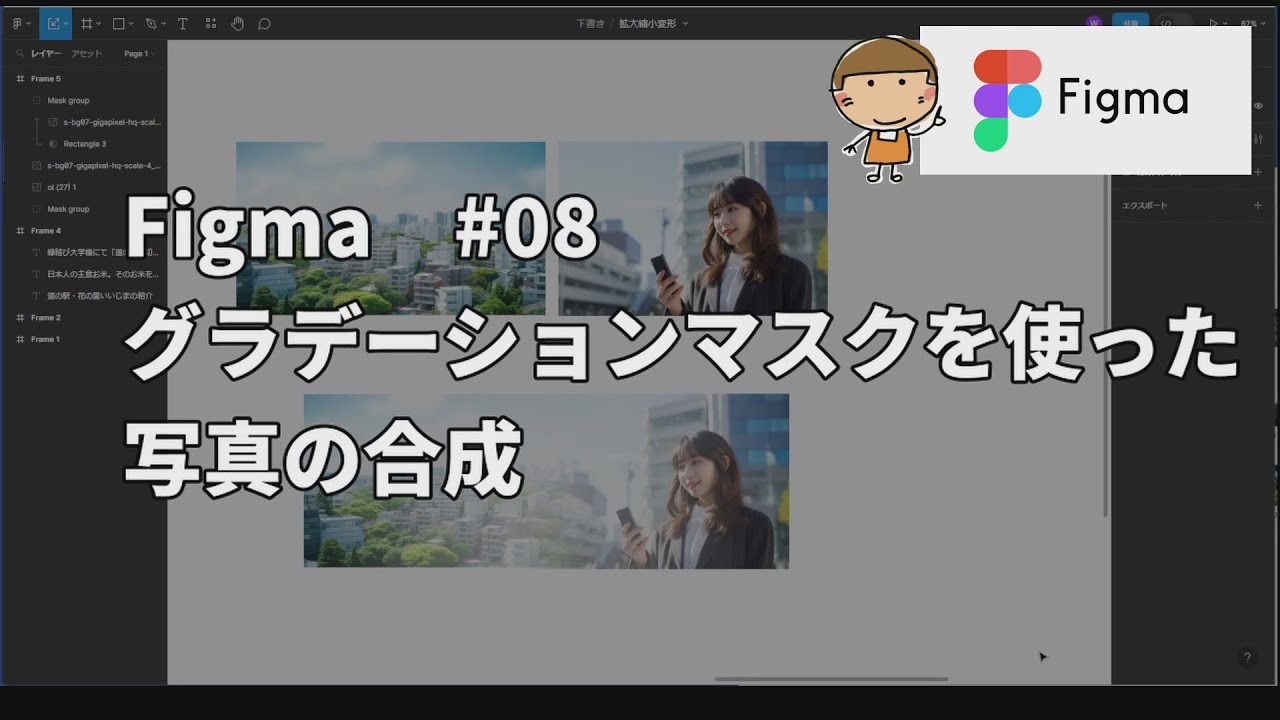Screen dimensions: 1280x720
Task: Open the Resources components icon
Action: click(210, 23)
